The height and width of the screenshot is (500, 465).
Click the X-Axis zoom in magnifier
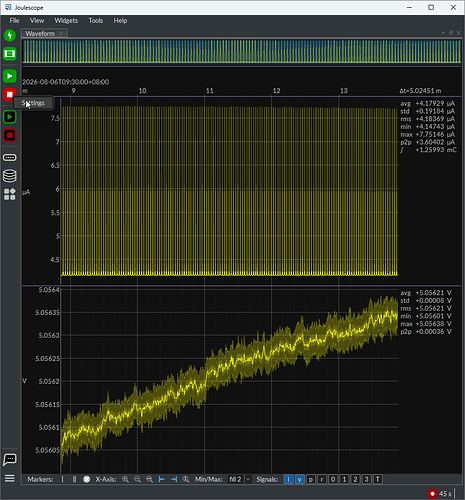click(x=125, y=479)
